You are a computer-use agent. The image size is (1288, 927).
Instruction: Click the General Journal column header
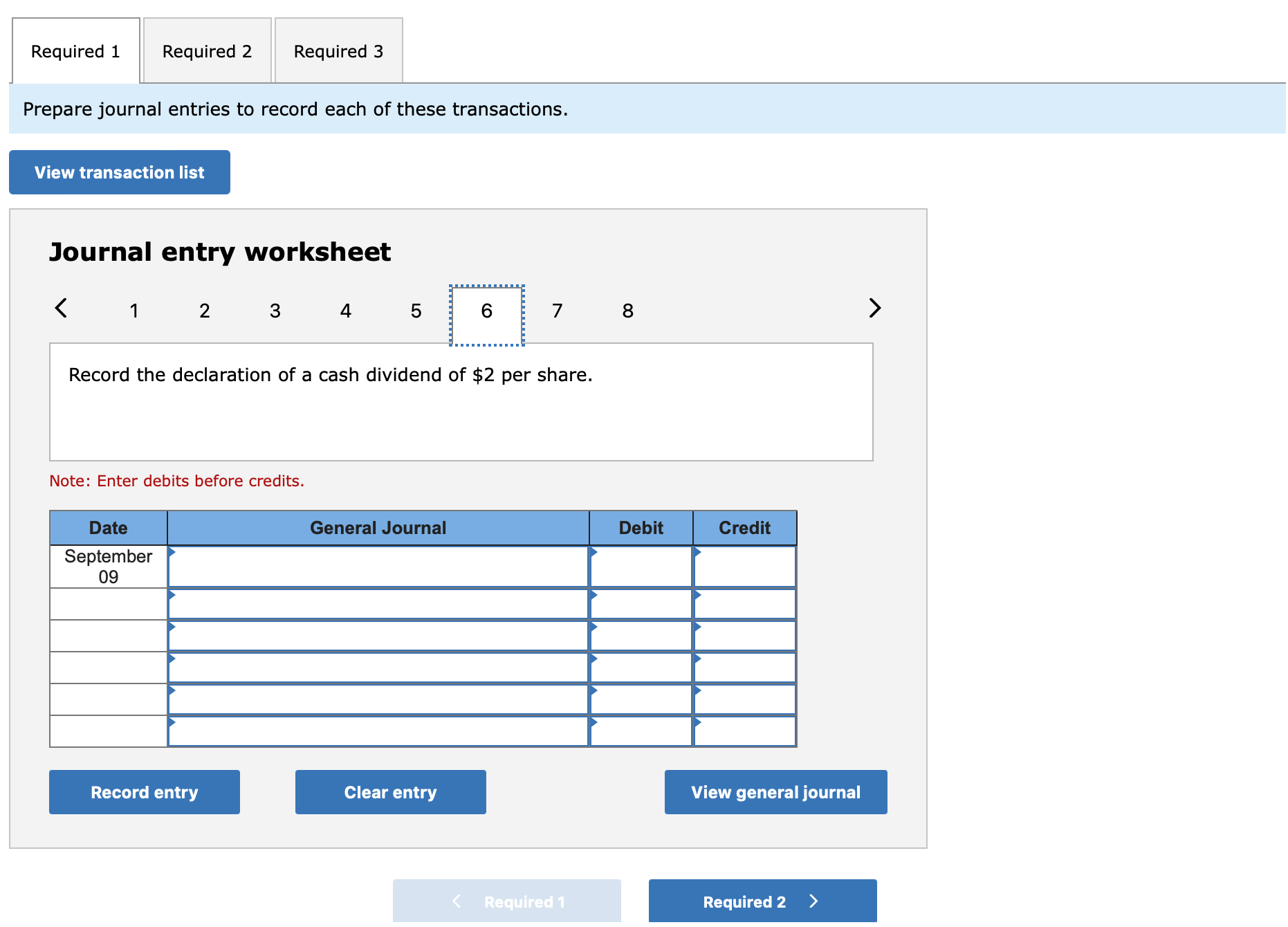coord(378,528)
